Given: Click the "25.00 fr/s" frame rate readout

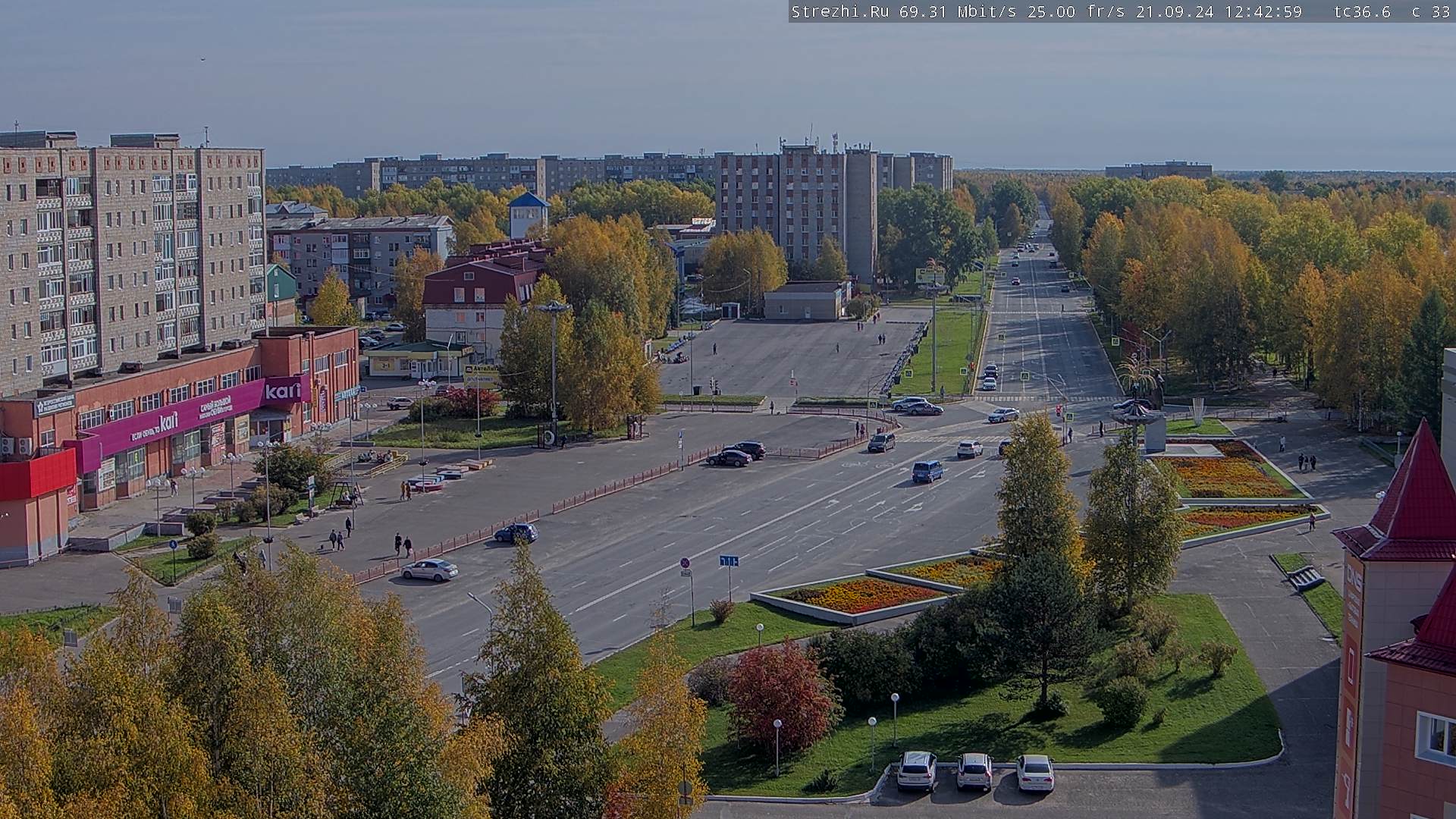Looking at the screenshot, I should (x=1076, y=11).
